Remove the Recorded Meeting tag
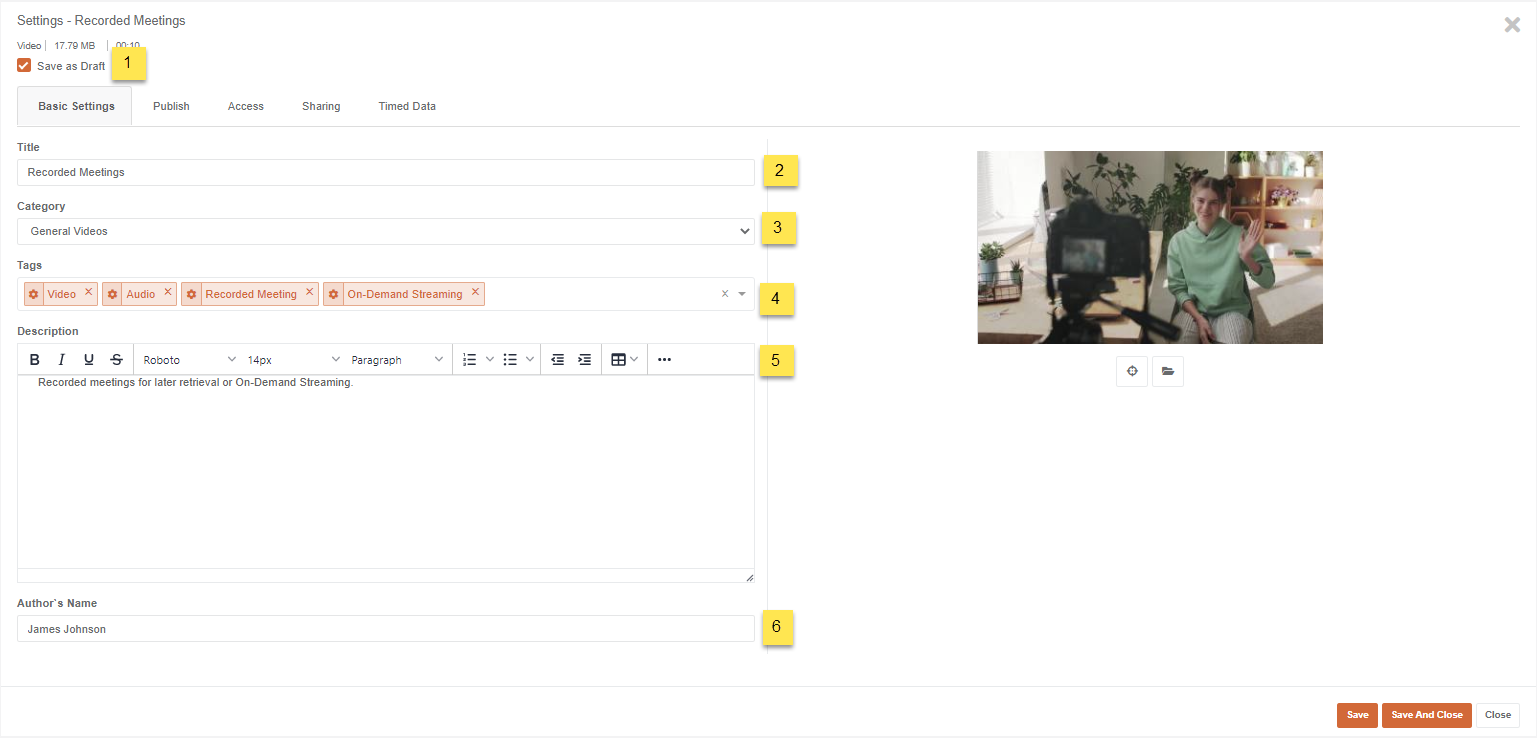The width and height of the screenshot is (1537, 738). (x=309, y=293)
